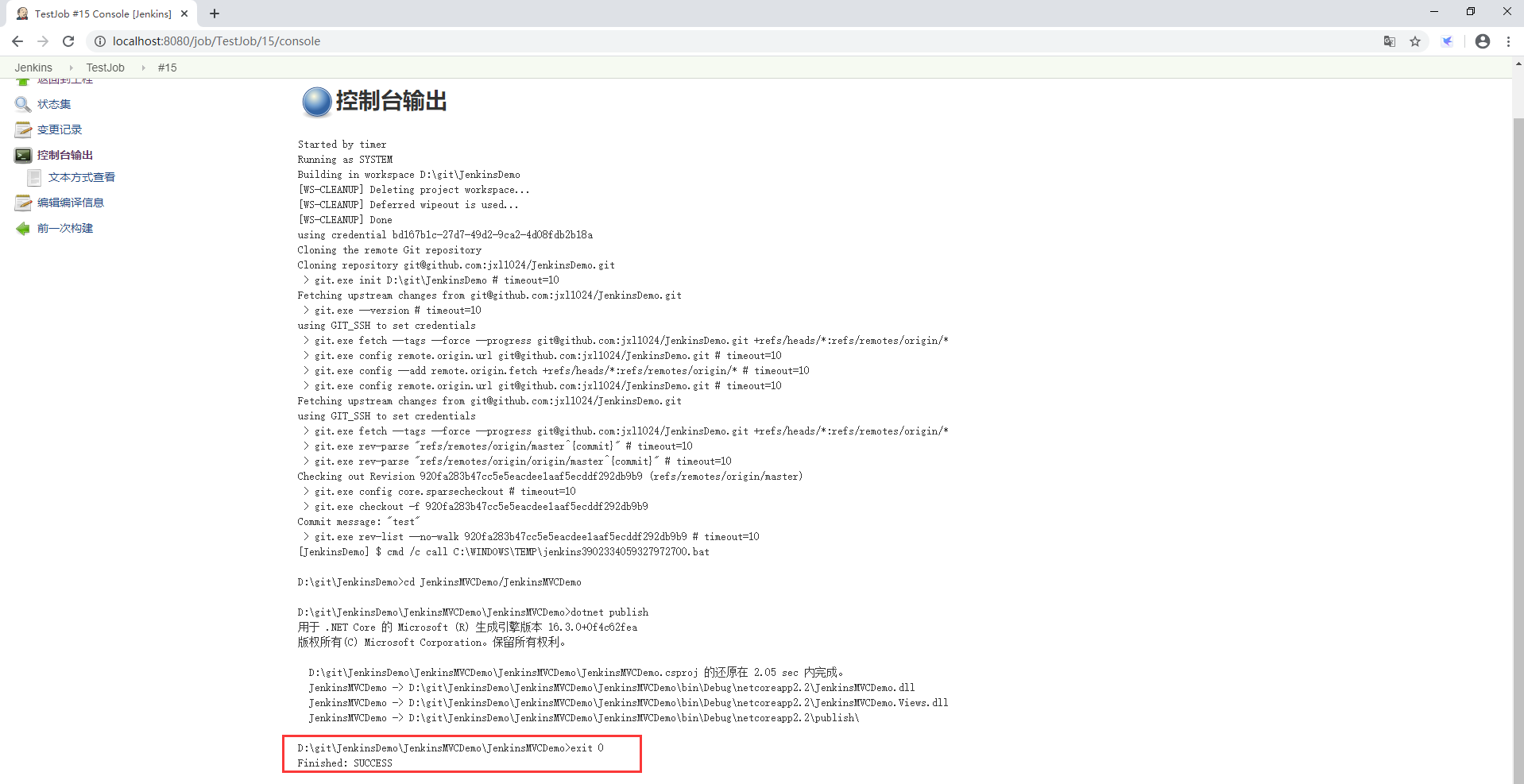
Task: Click the status magnifier icon in sidebar
Action: pyautogui.click(x=23, y=104)
